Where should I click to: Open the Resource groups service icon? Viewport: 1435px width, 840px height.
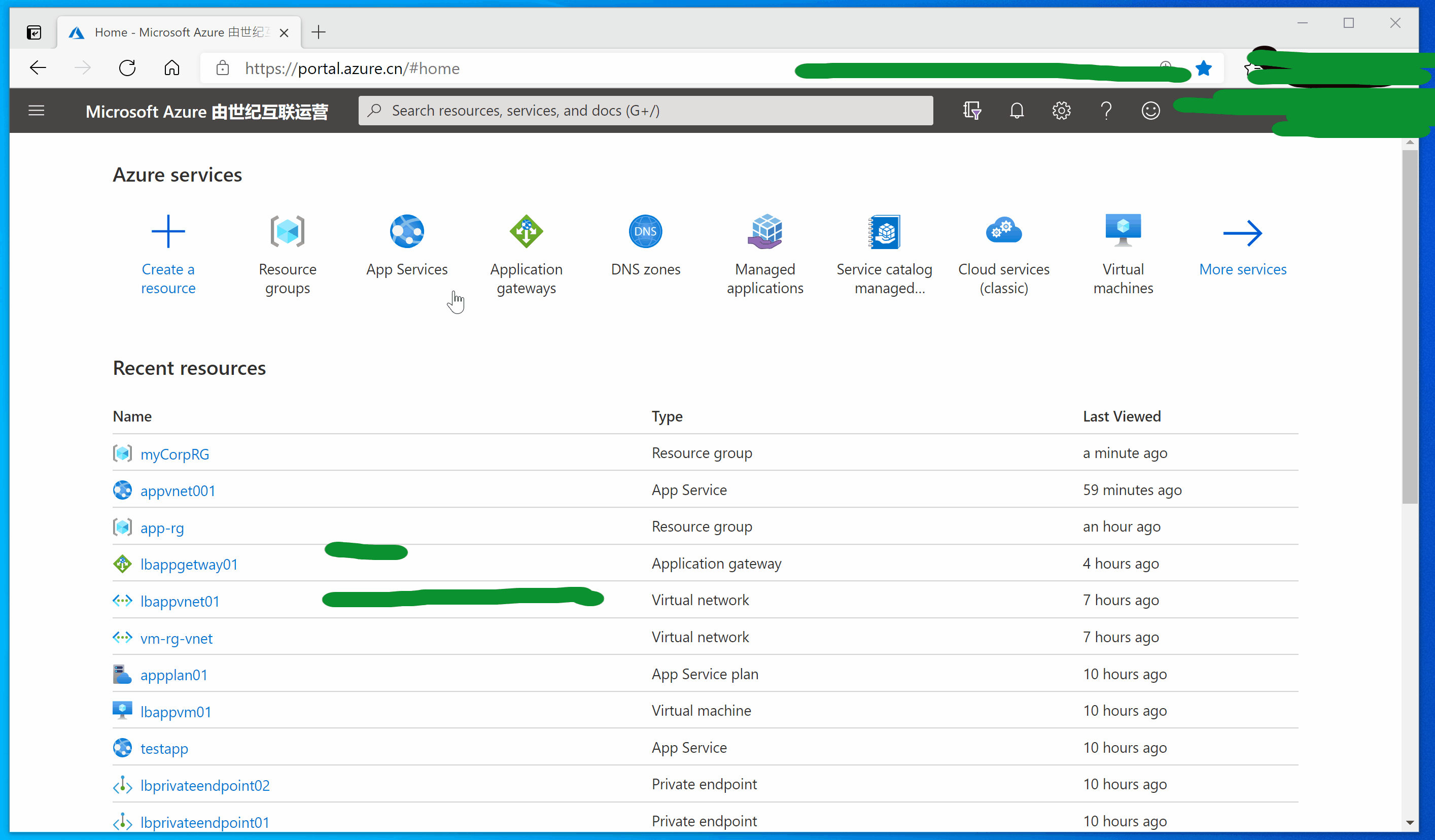287,232
